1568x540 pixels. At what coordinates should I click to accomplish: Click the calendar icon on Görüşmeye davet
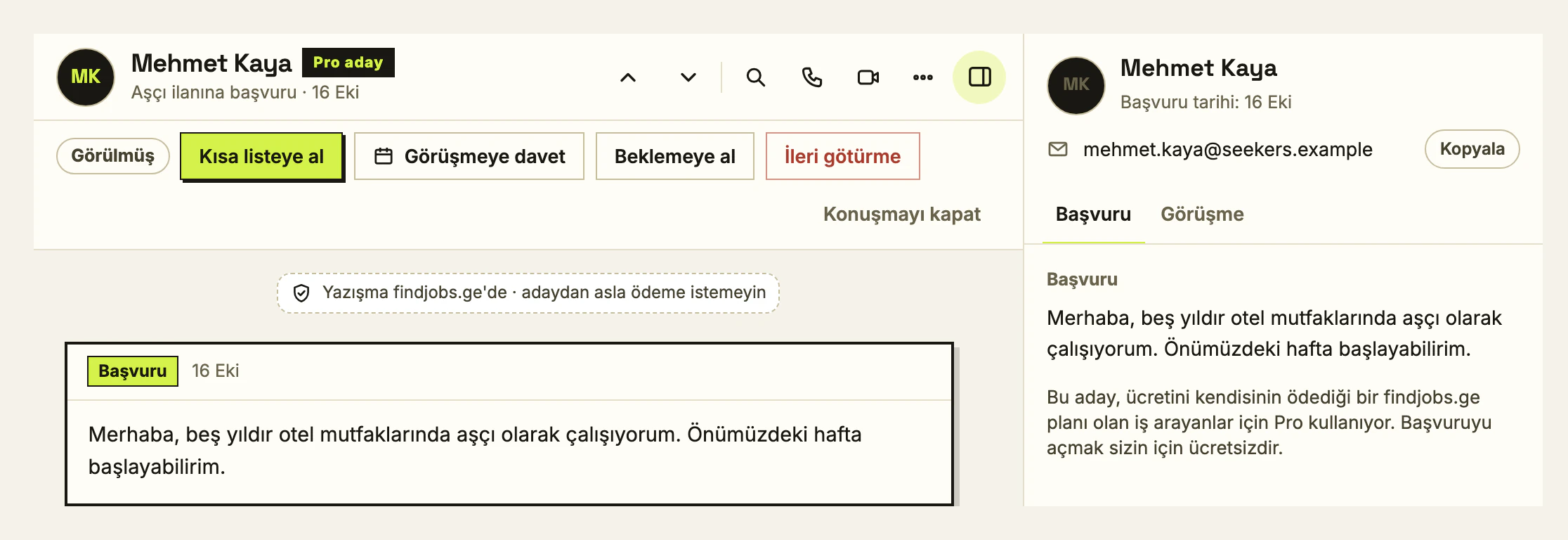[x=384, y=156]
